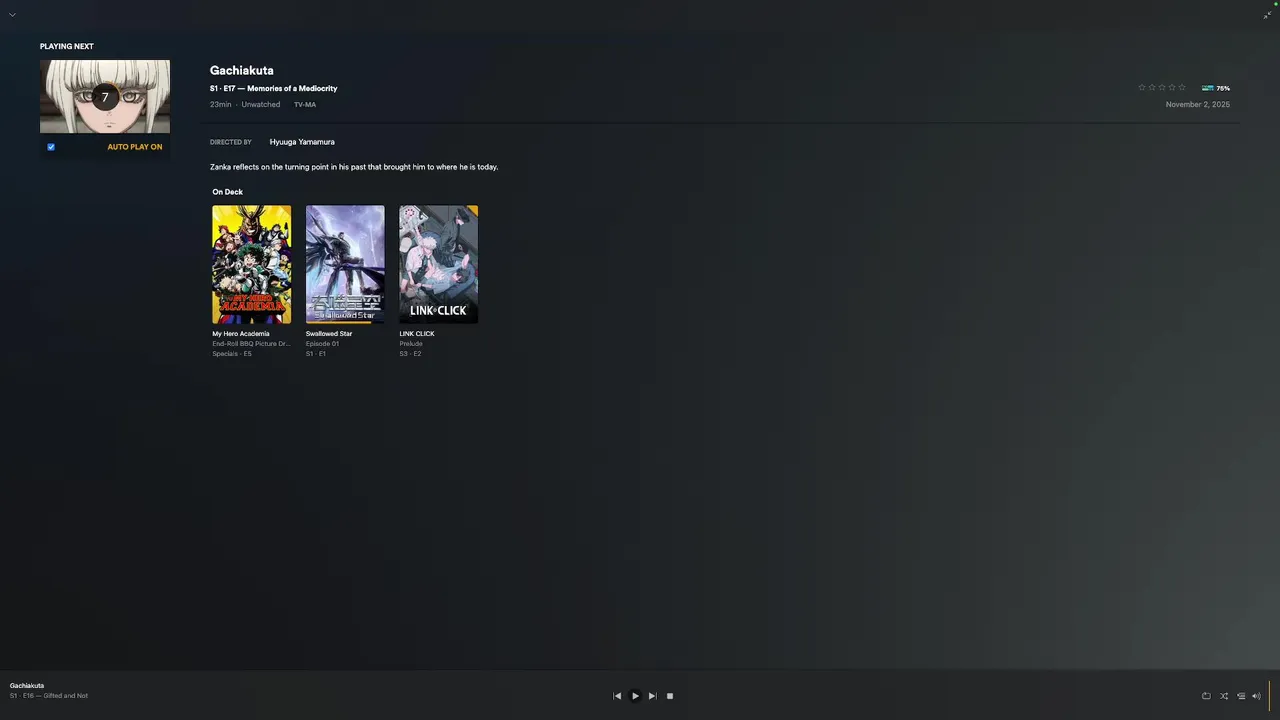Click the November 2, 2025 air date
1280x720 pixels.
(1198, 105)
